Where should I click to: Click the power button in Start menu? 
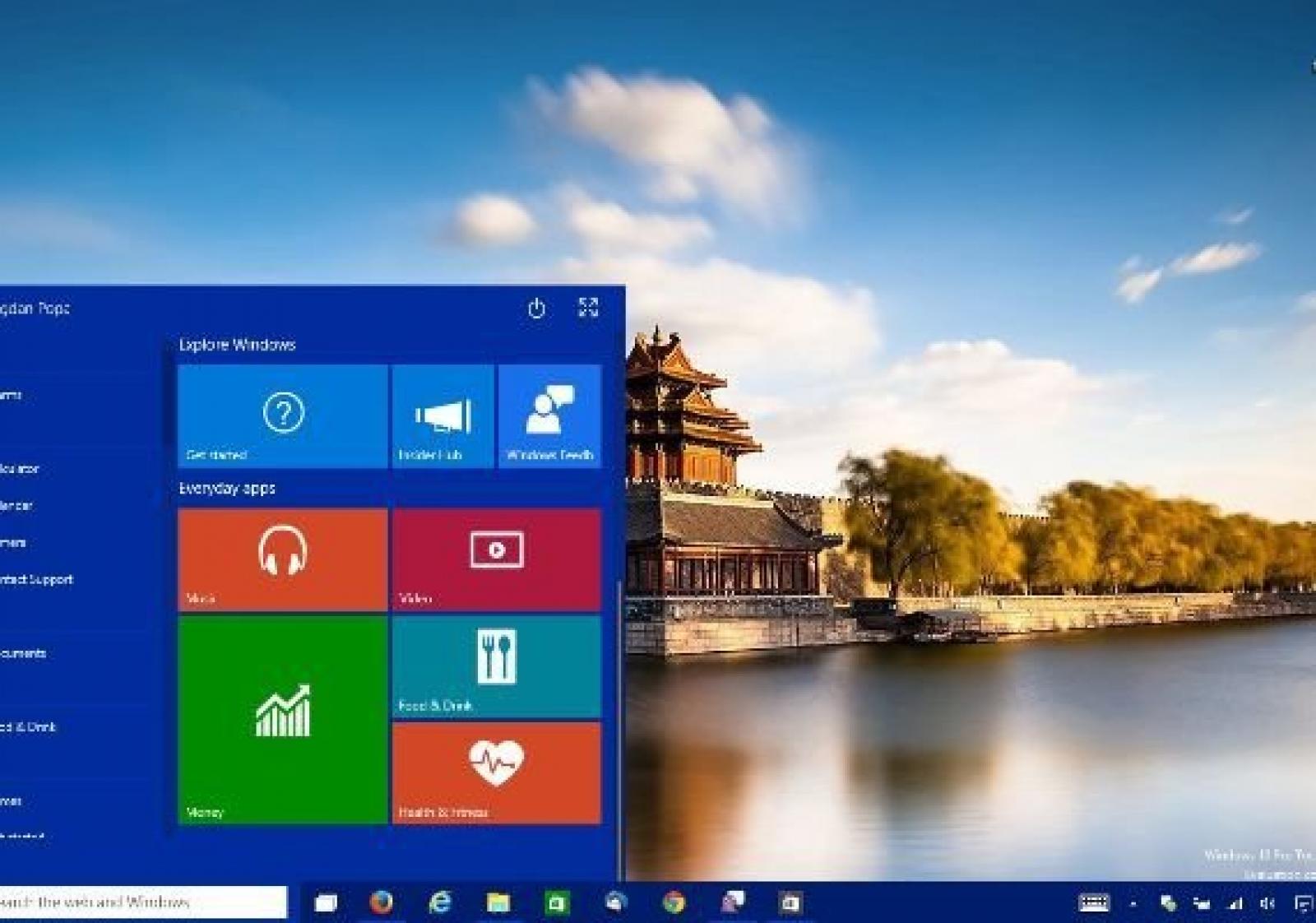coord(536,308)
